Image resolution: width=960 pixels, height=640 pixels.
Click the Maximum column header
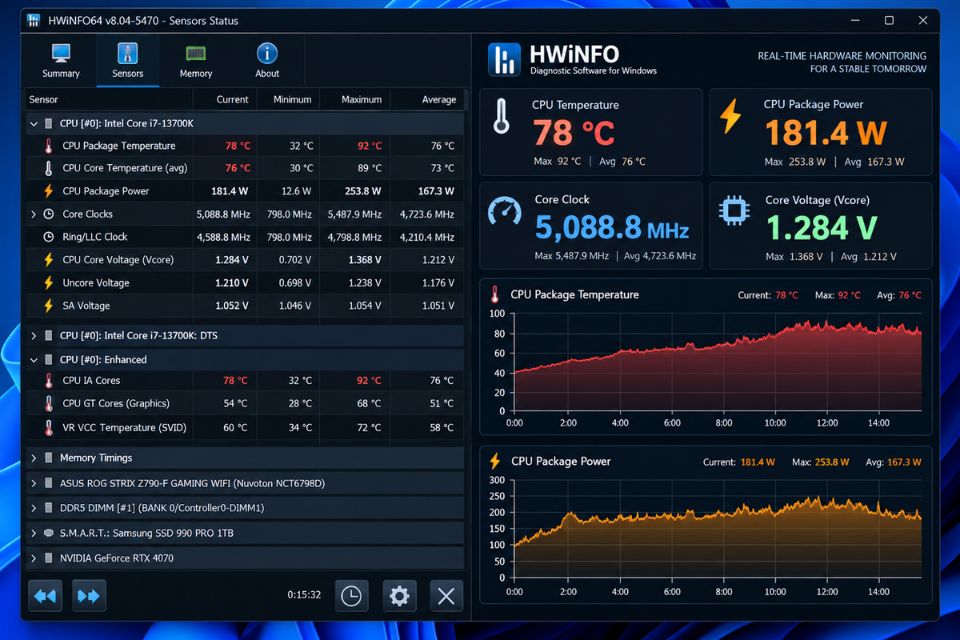(x=355, y=99)
